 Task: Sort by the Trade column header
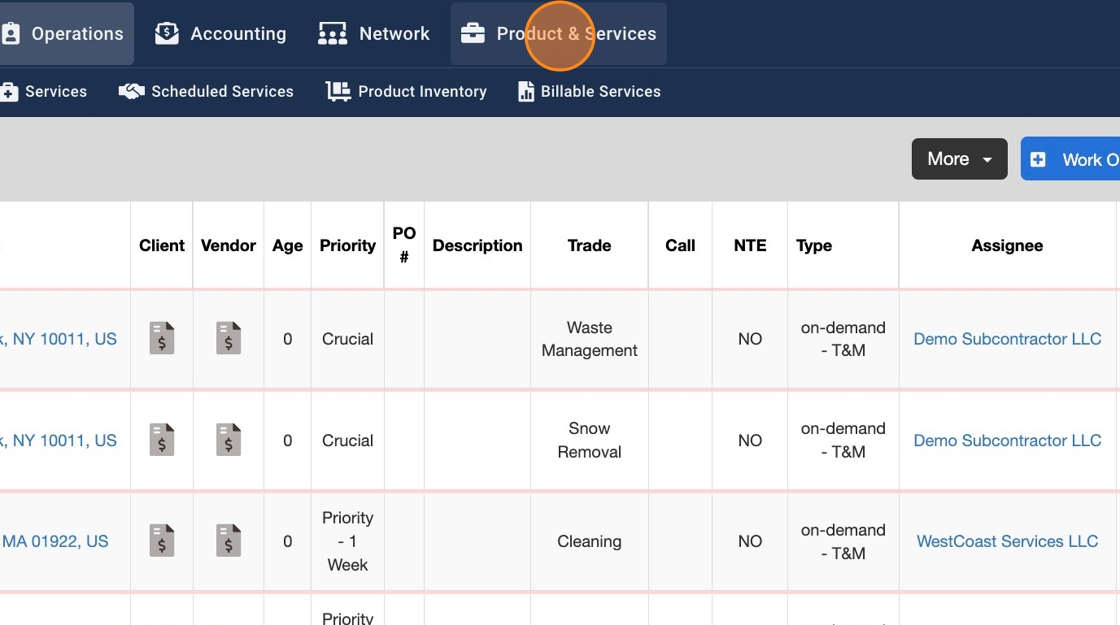pos(589,245)
